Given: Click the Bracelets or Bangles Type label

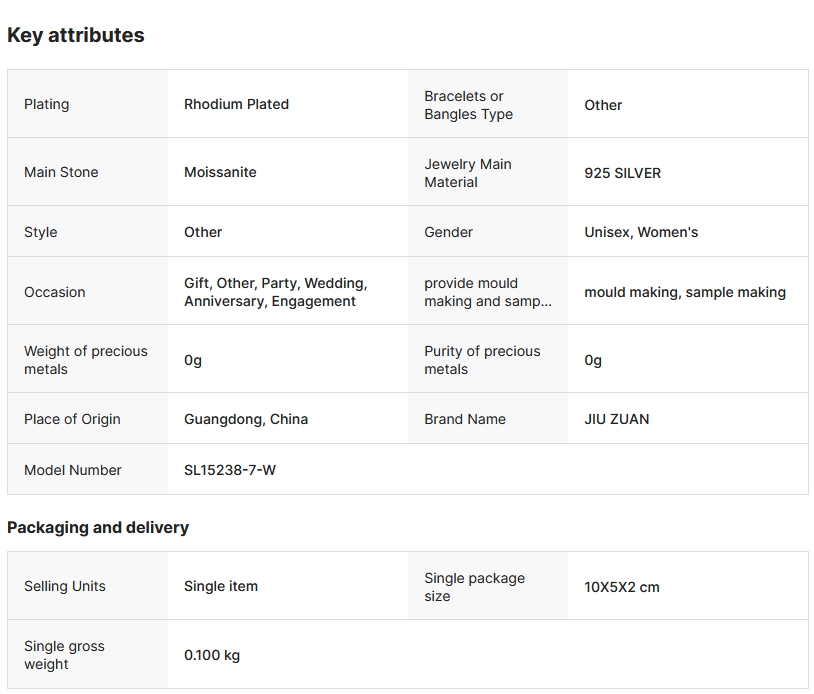Looking at the screenshot, I should [x=468, y=105].
